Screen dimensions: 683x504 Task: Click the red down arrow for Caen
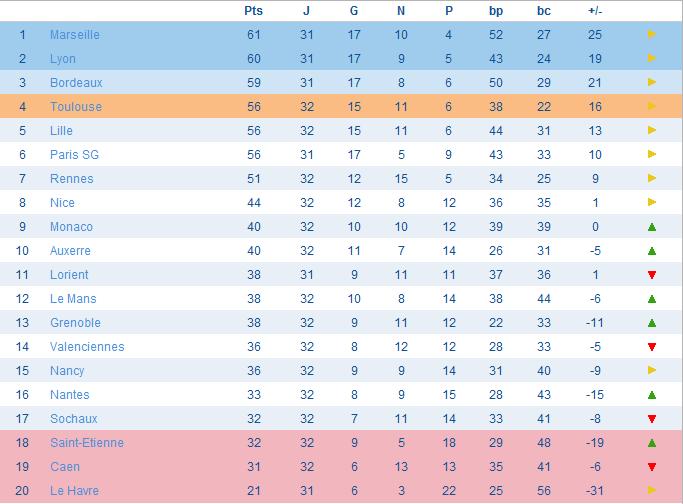pyautogui.click(x=652, y=467)
